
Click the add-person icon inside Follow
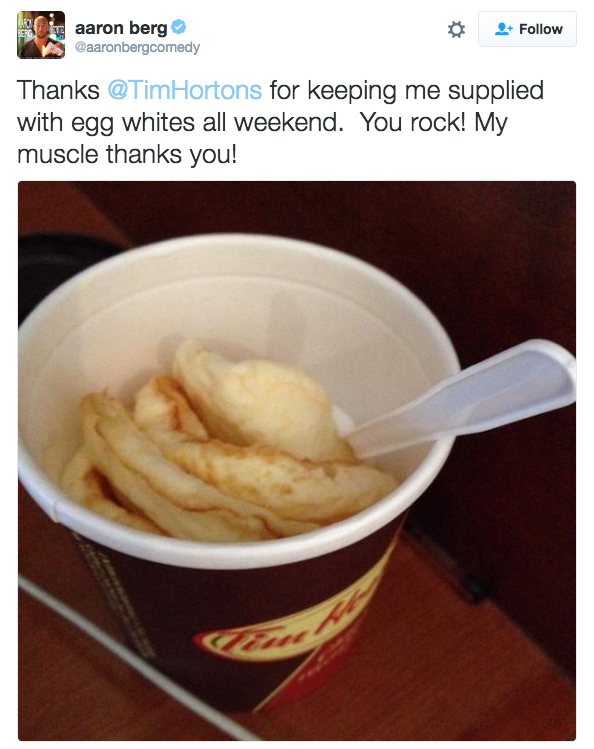pos(503,29)
